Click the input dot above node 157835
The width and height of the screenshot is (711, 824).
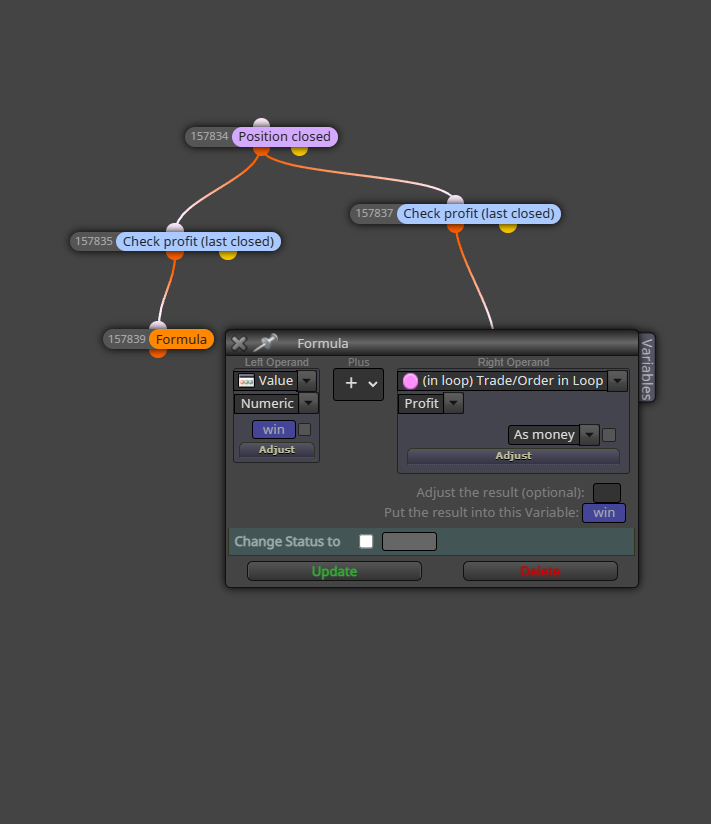pos(175,228)
